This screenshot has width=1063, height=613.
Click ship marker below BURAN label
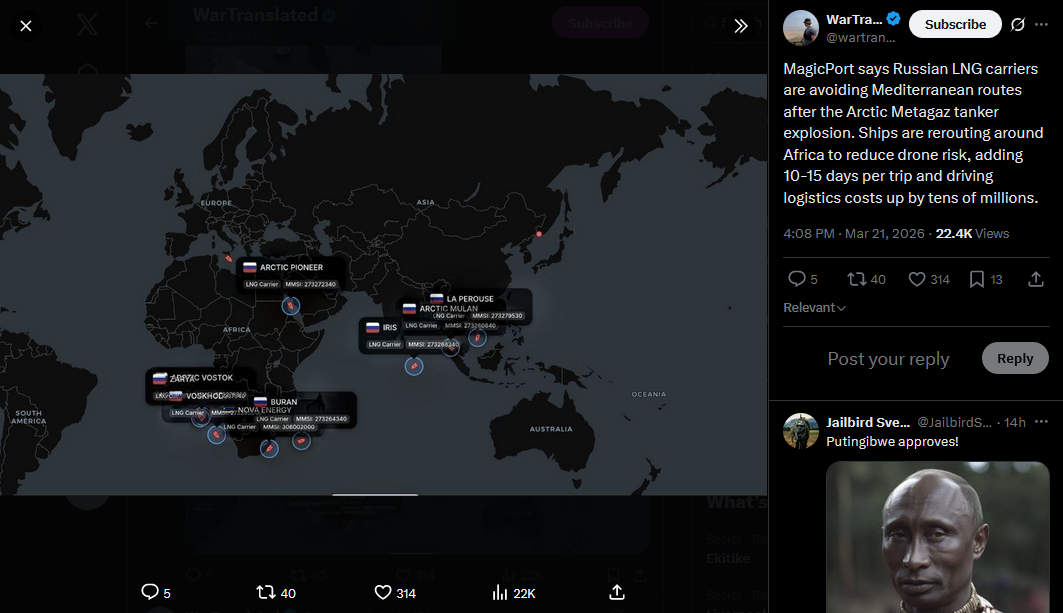pos(301,441)
